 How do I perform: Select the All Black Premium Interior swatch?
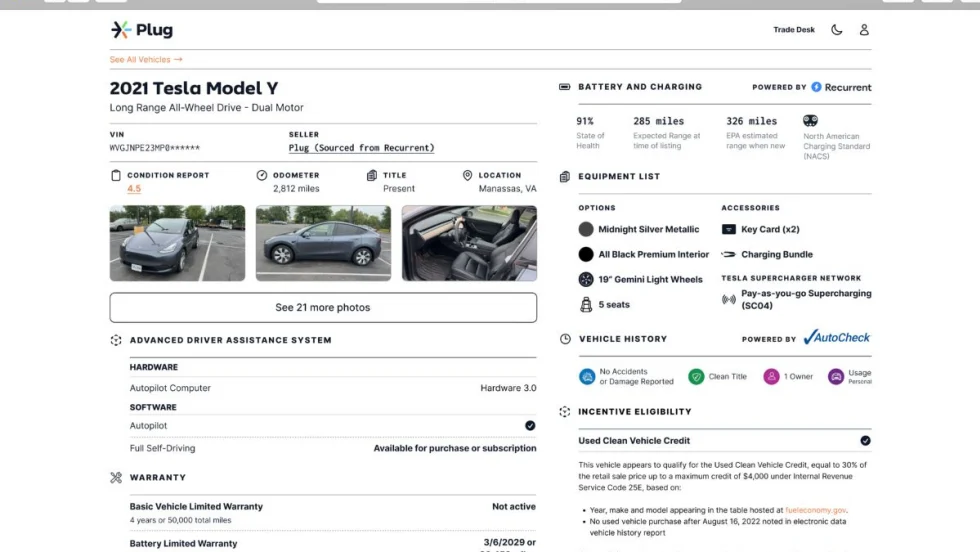tap(586, 254)
